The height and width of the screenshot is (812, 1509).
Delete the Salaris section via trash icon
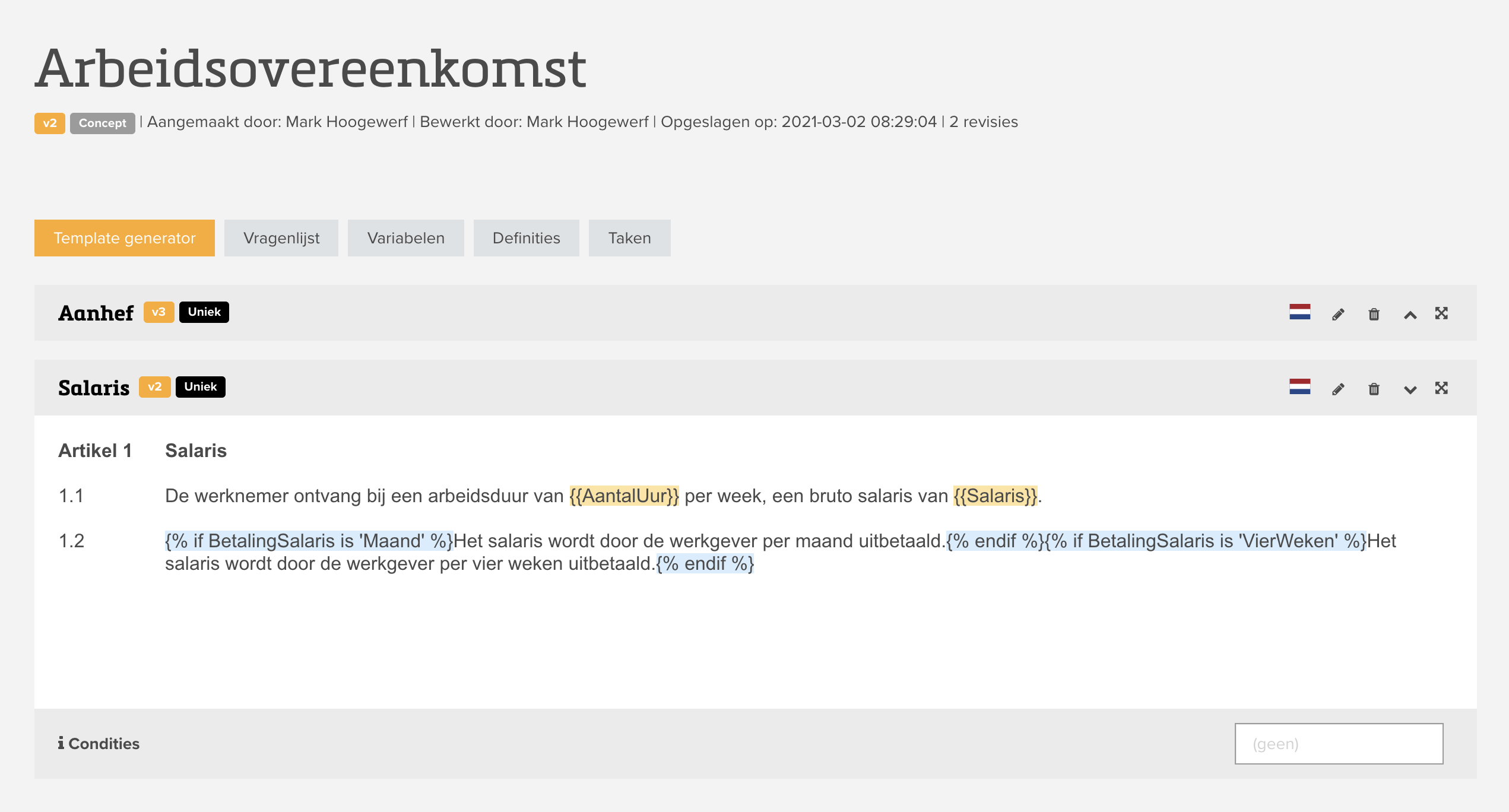[1374, 389]
